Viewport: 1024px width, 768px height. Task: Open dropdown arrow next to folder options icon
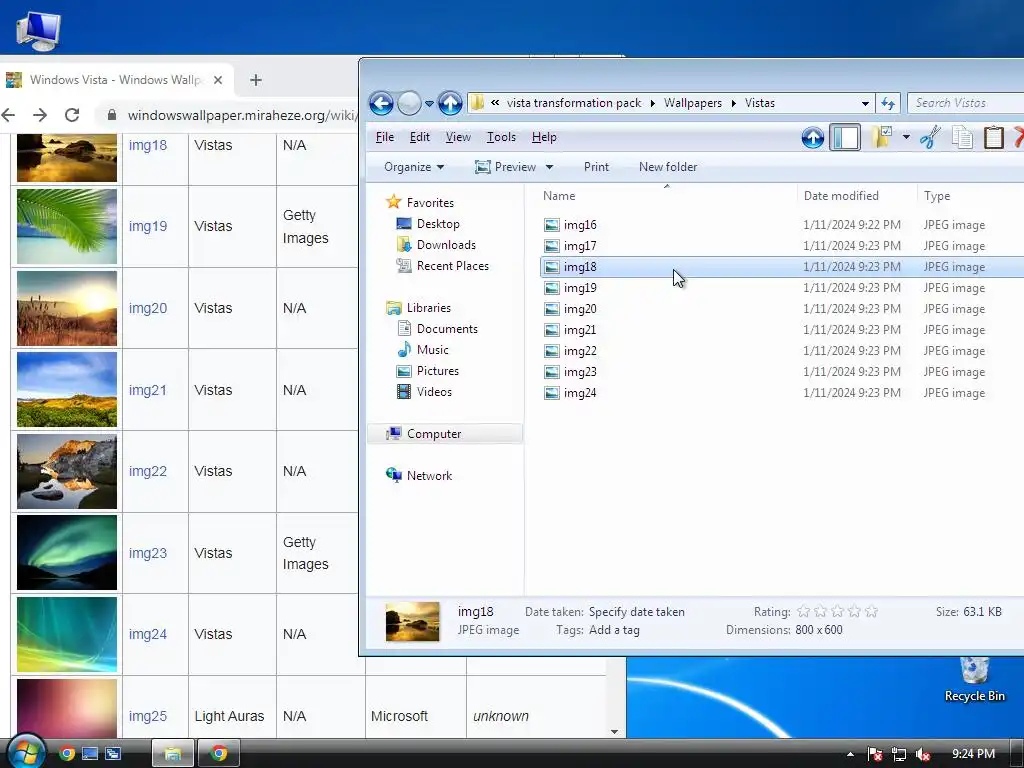click(906, 137)
